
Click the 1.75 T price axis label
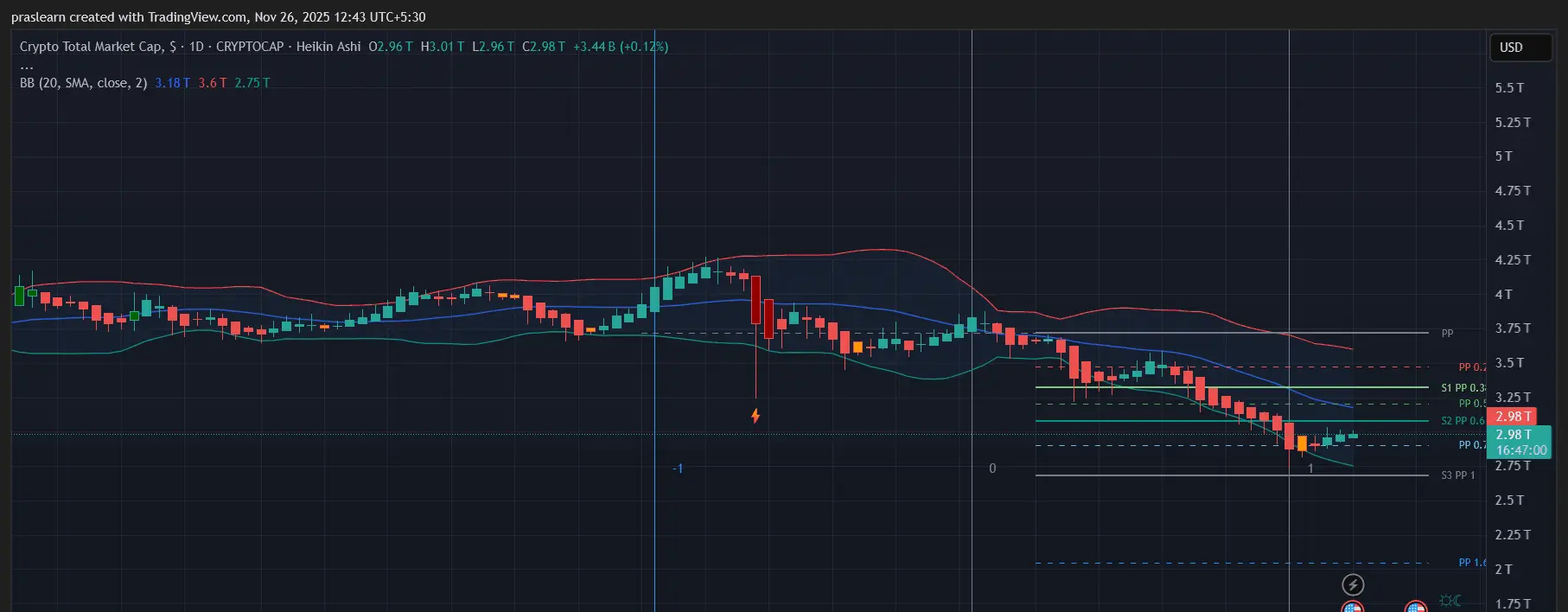(1513, 604)
